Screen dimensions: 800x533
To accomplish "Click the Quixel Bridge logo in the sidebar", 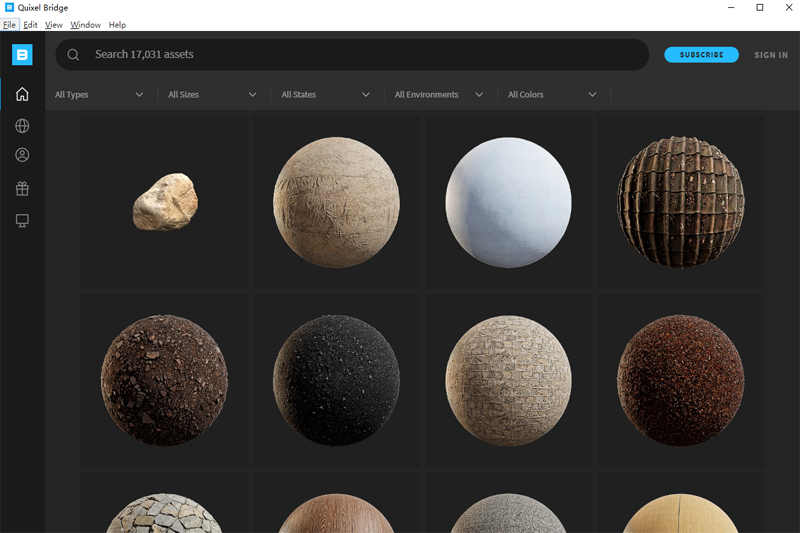I will tap(22, 55).
